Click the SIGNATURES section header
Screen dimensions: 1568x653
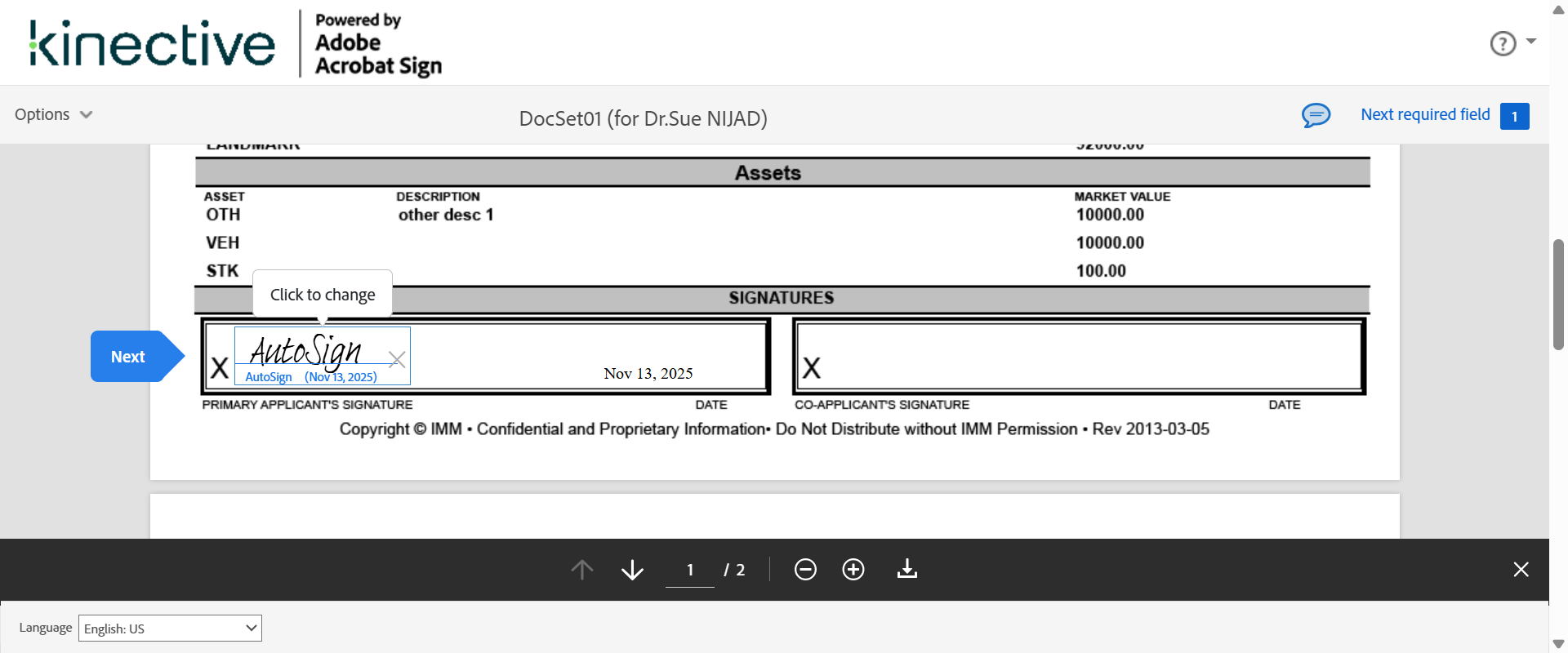coord(782,298)
